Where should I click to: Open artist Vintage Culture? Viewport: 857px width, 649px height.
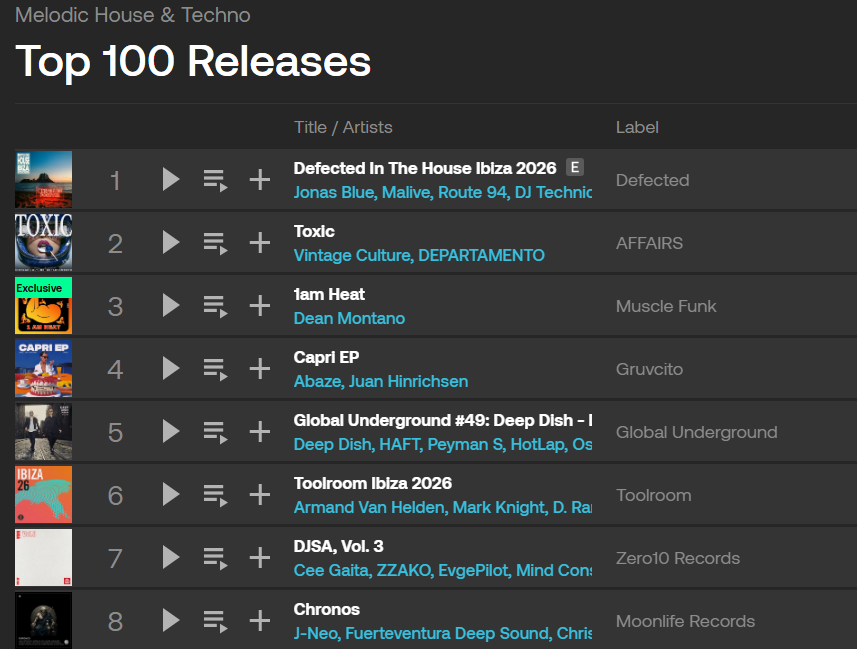[x=352, y=255]
